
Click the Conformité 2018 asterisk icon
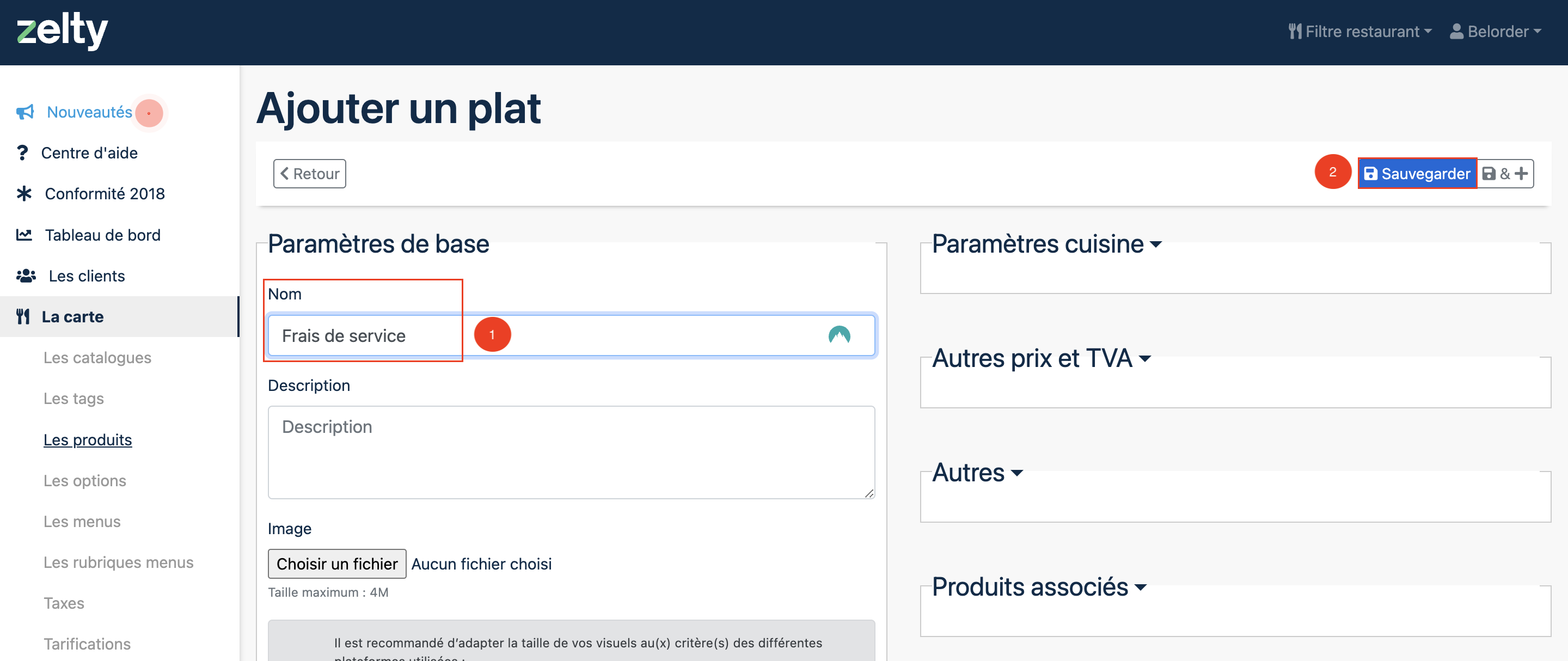(x=24, y=193)
